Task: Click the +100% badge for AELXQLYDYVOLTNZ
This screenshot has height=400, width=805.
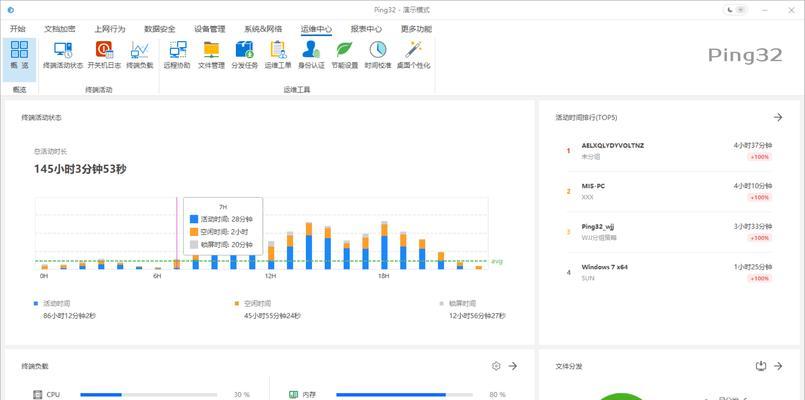Action: [x=759, y=157]
